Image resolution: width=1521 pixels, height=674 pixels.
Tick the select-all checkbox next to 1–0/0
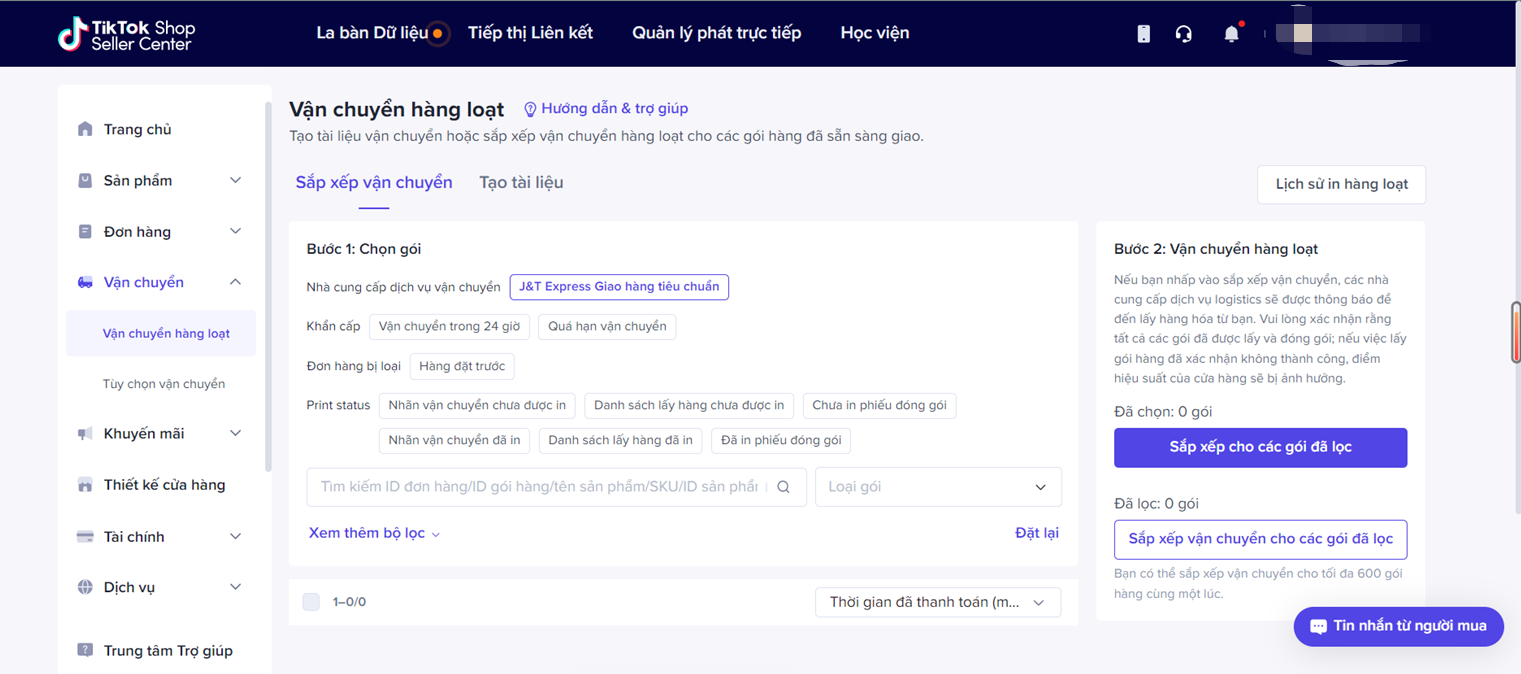coord(311,601)
